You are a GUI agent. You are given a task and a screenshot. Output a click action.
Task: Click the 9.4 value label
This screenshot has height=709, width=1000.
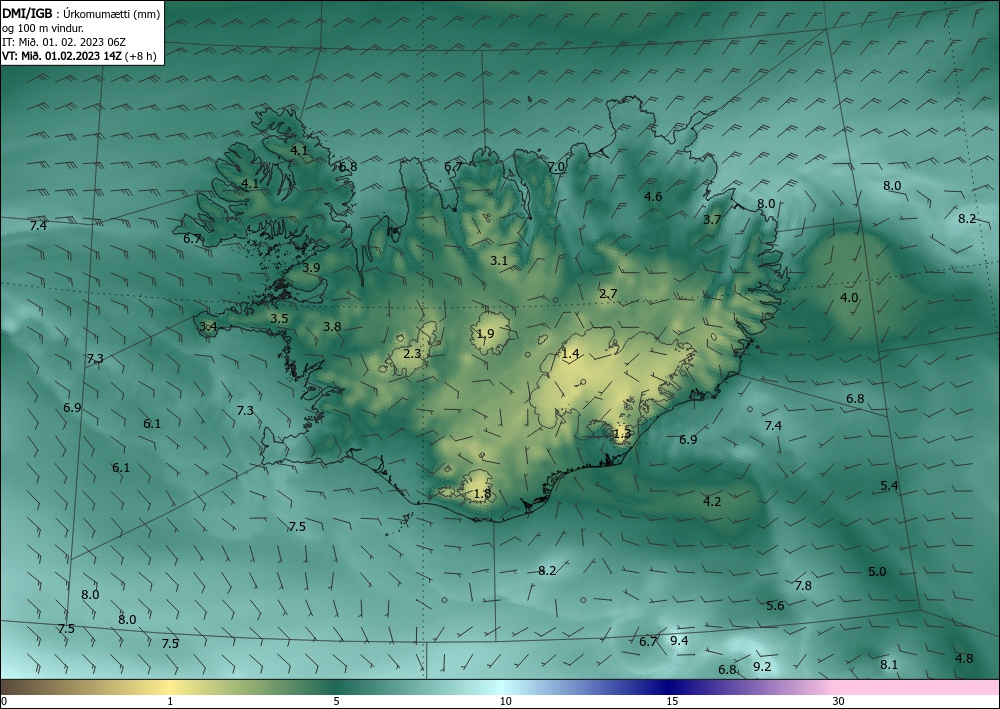point(679,640)
